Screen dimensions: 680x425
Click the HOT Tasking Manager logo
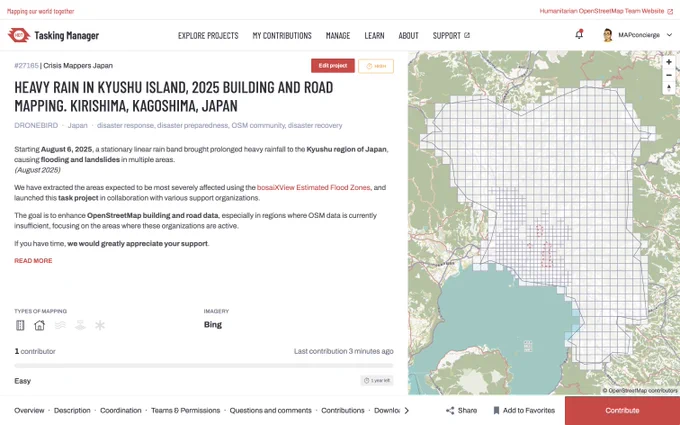19,35
